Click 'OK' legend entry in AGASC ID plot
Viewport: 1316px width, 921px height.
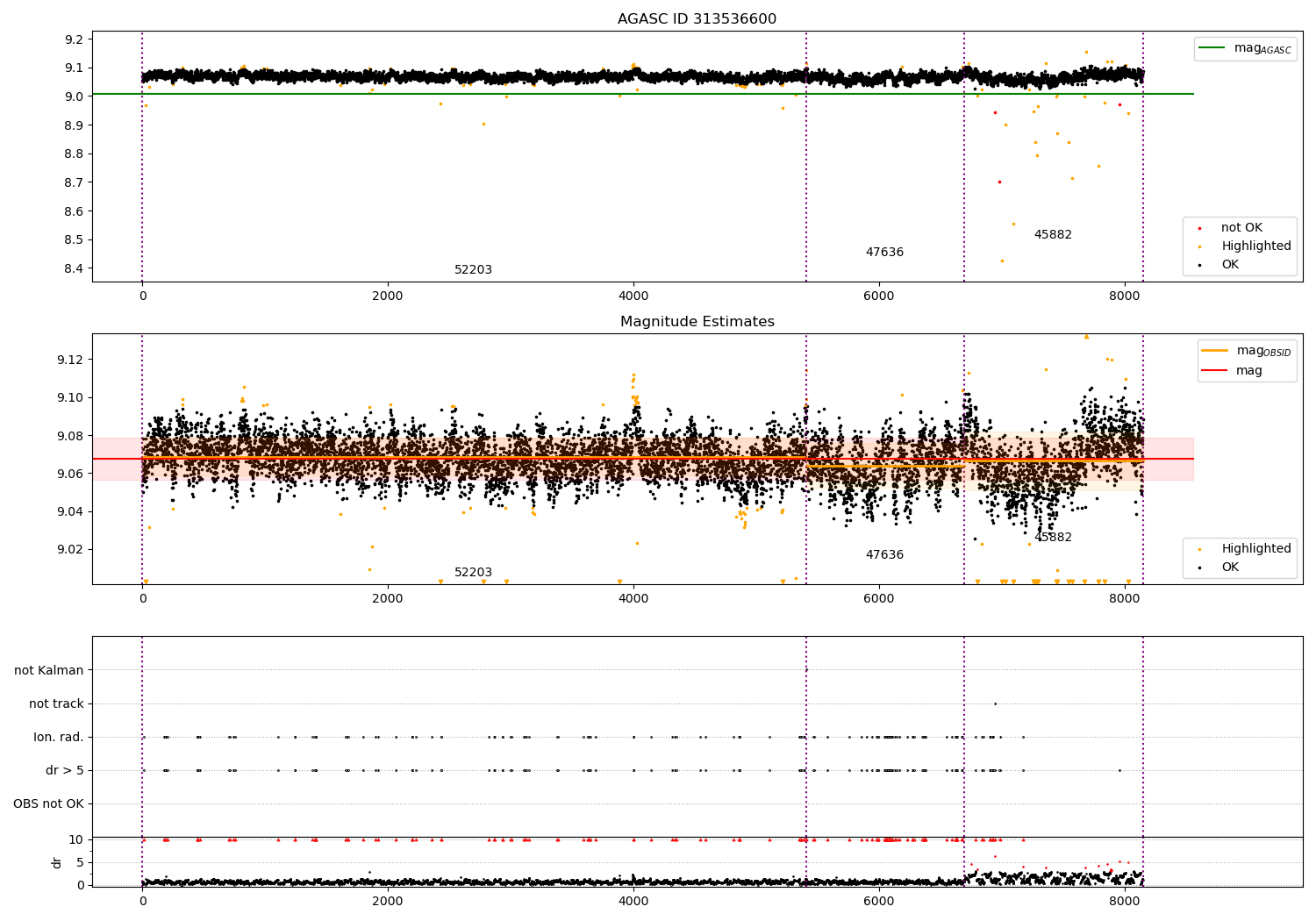[x=1230, y=265]
